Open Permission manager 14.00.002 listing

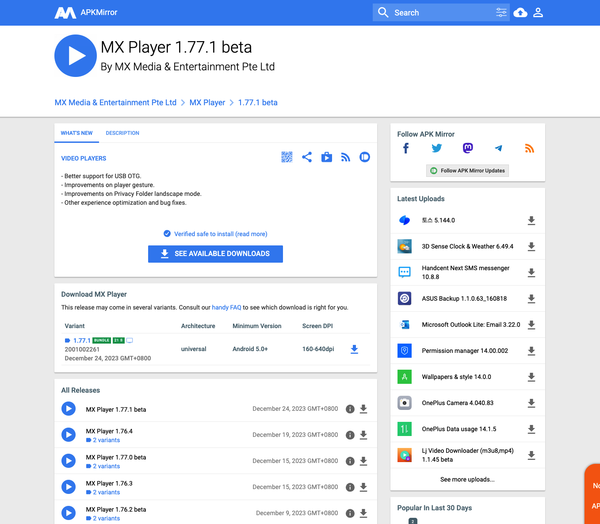[x=465, y=351]
